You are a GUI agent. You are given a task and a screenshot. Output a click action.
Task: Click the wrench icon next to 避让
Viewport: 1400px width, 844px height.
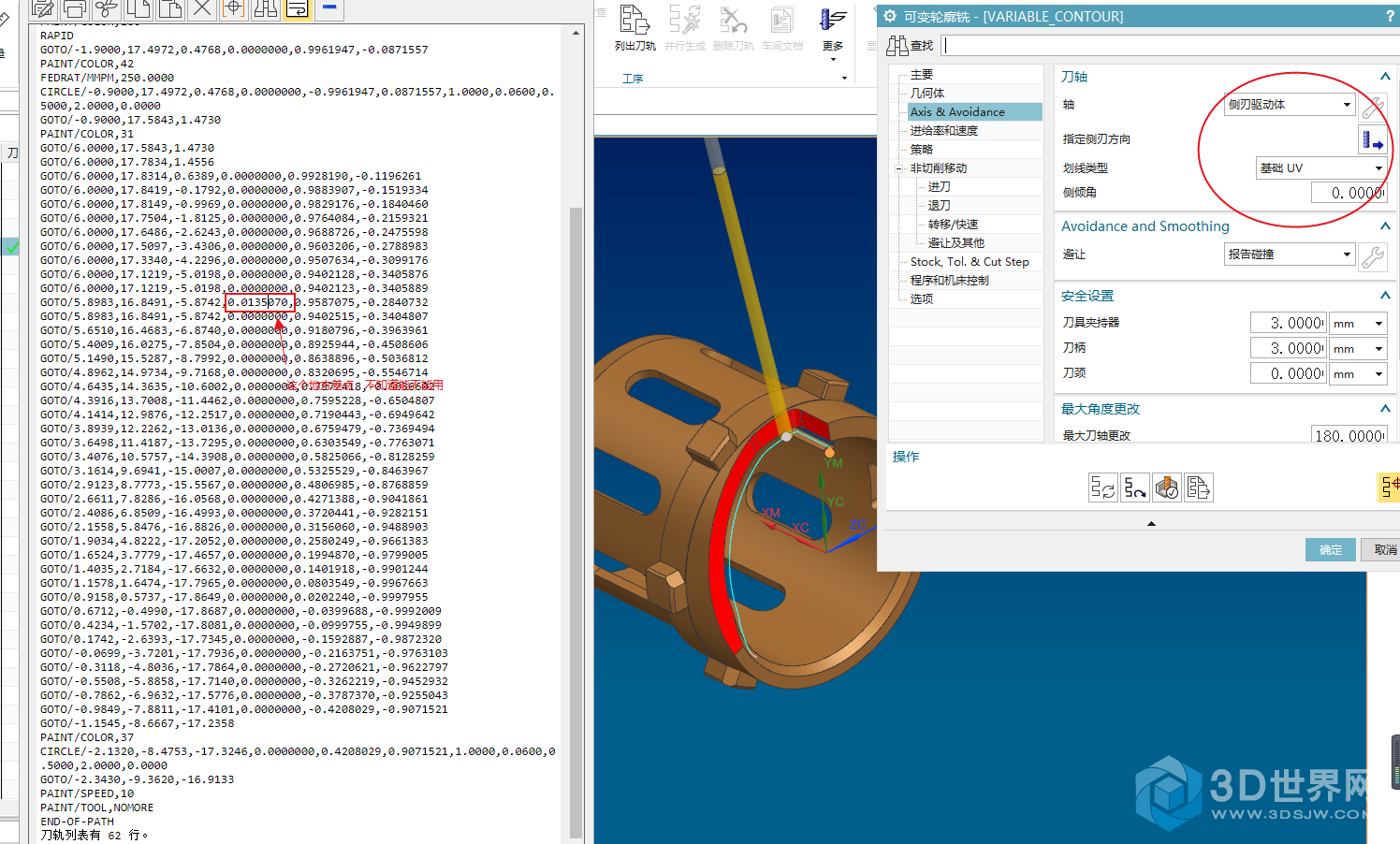coord(1372,256)
